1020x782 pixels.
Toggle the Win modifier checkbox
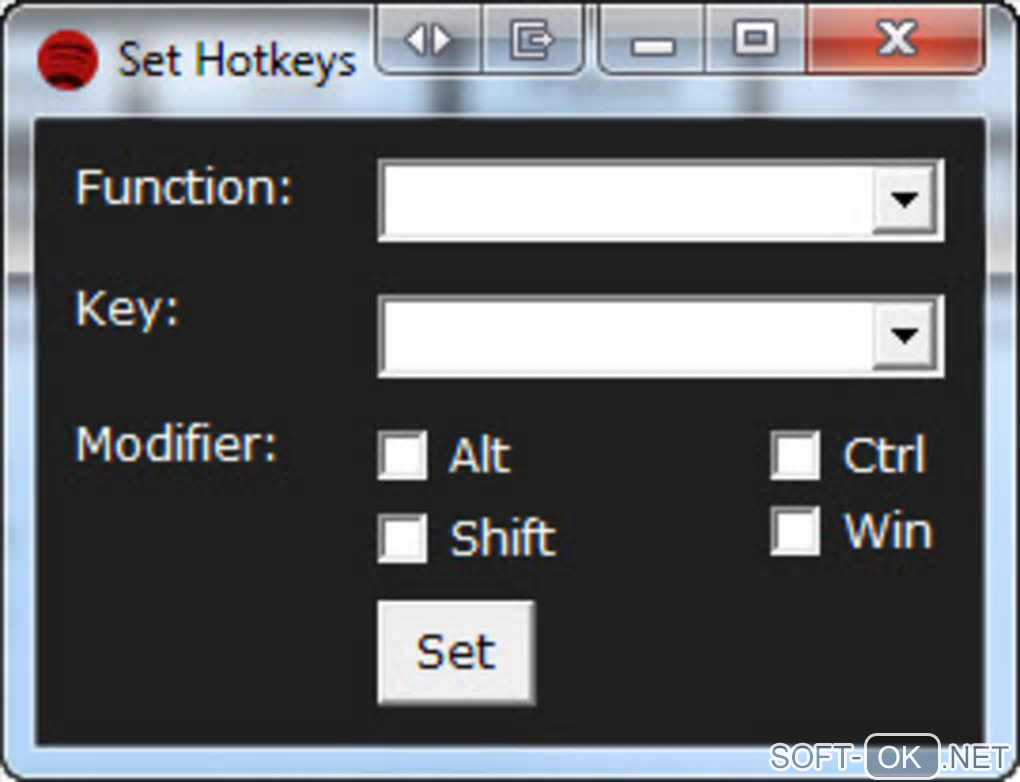[795, 531]
